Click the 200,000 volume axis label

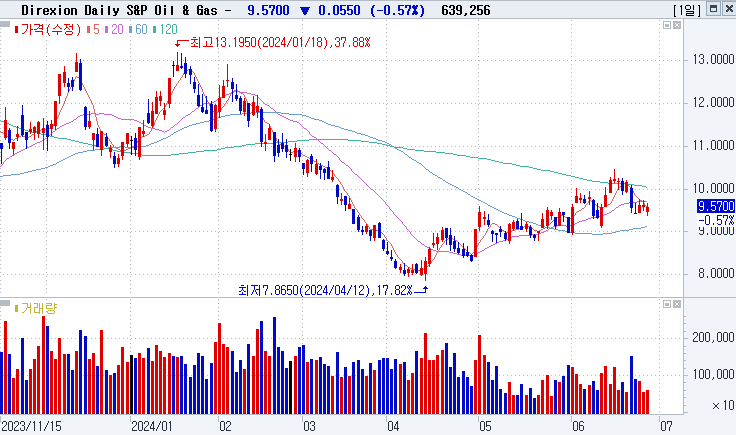pyautogui.click(x=713, y=337)
